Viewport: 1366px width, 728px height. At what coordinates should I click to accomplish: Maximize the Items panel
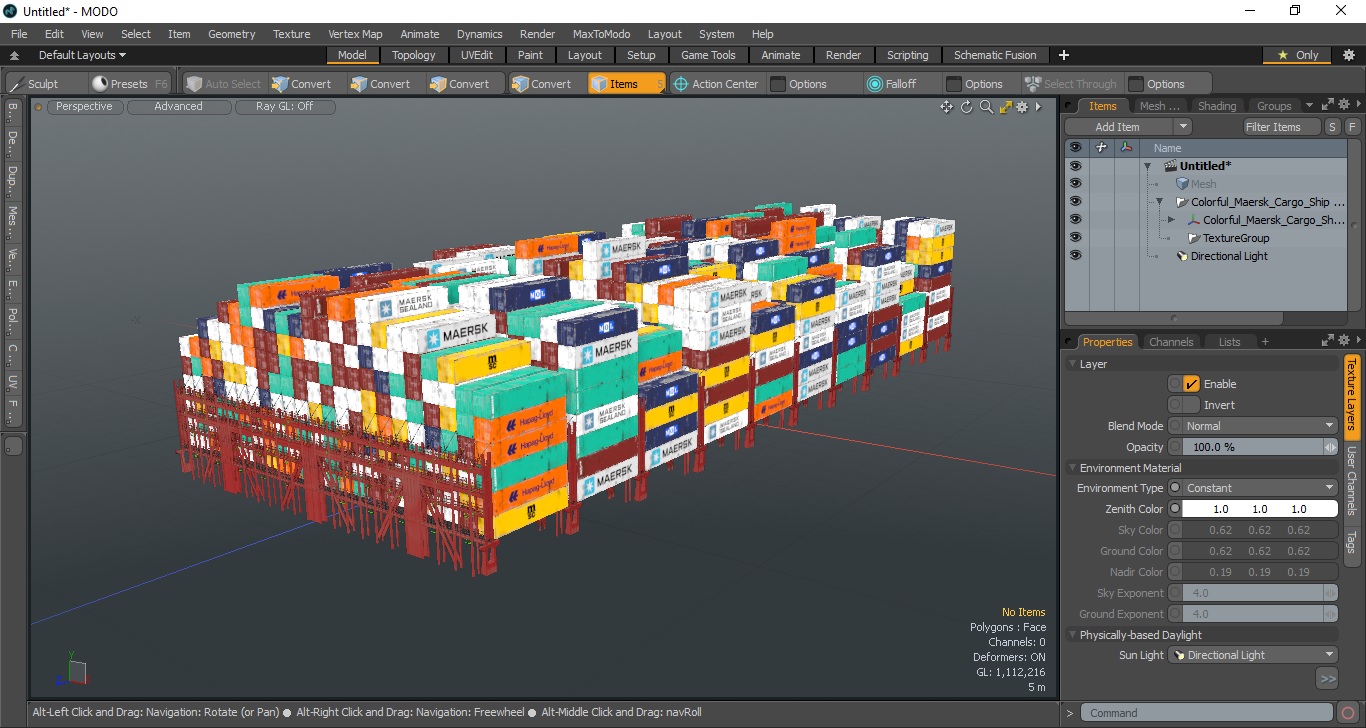1328,105
